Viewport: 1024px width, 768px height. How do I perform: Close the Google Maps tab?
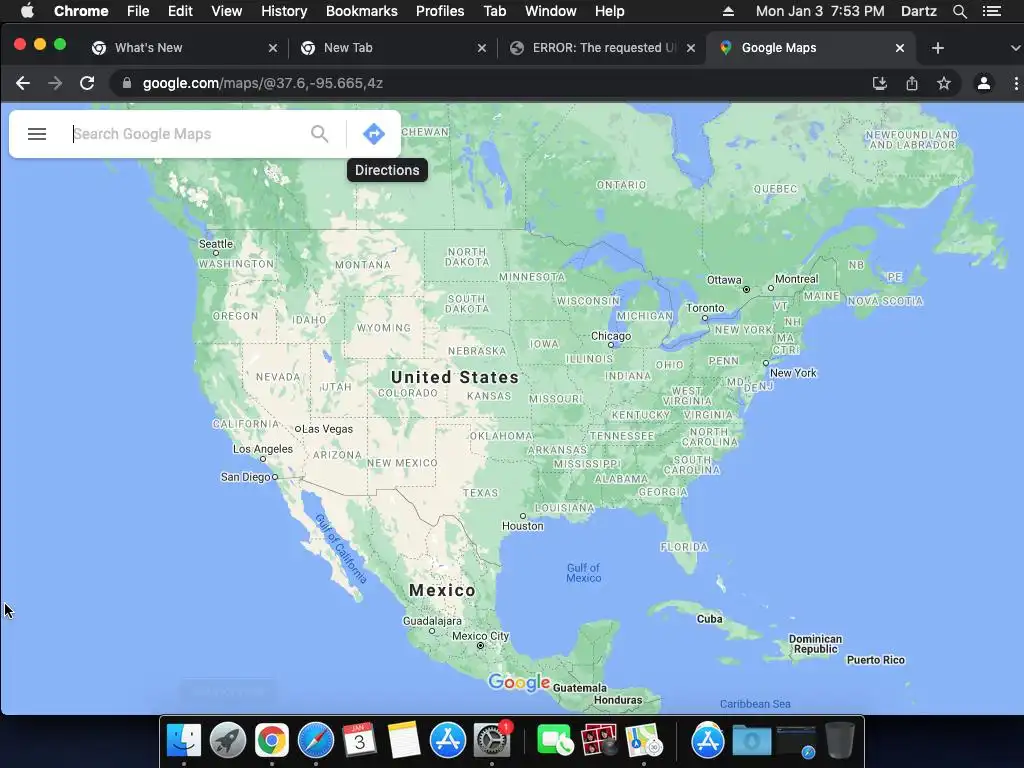coord(900,48)
